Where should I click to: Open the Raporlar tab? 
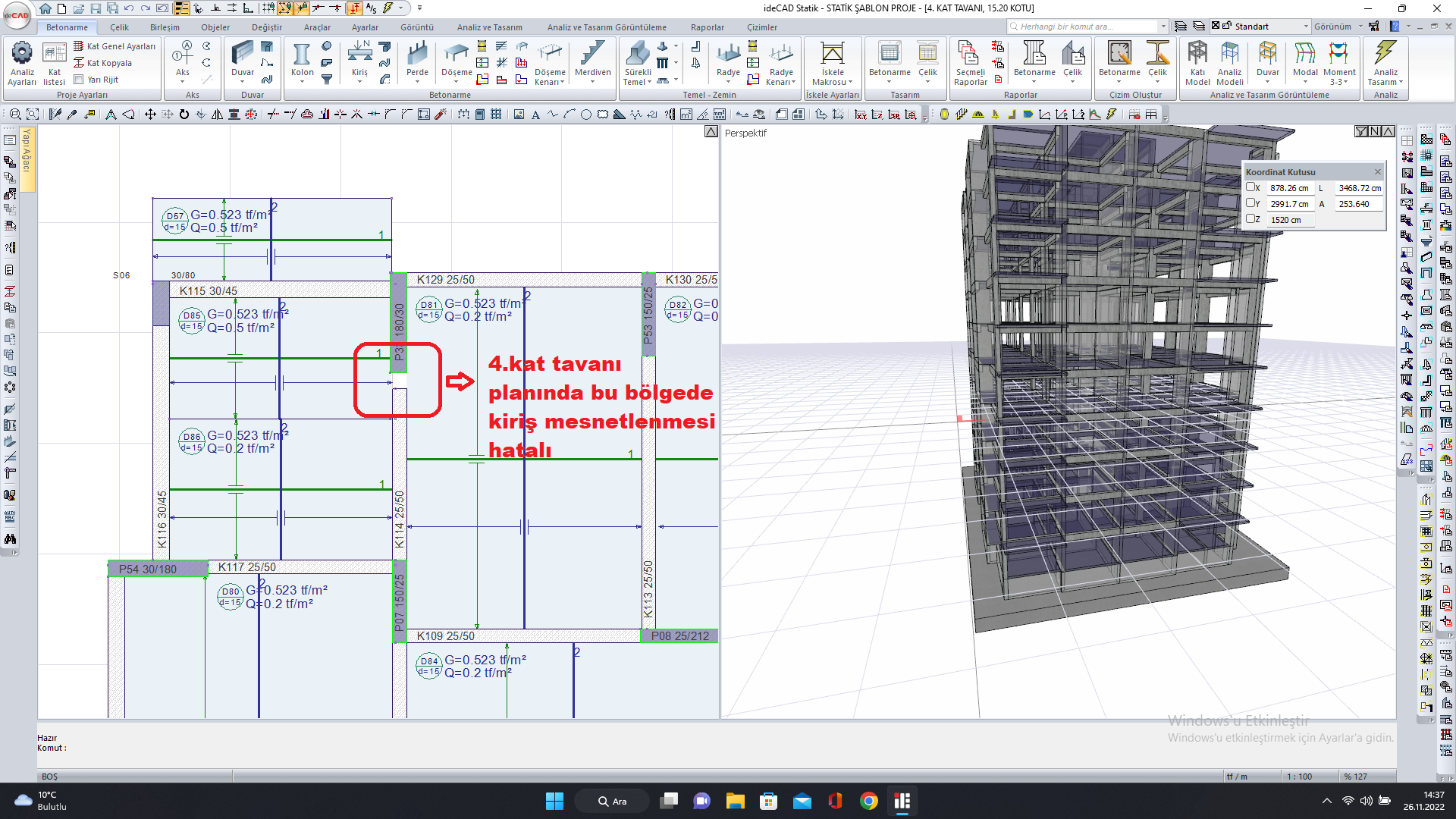tap(707, 27)
